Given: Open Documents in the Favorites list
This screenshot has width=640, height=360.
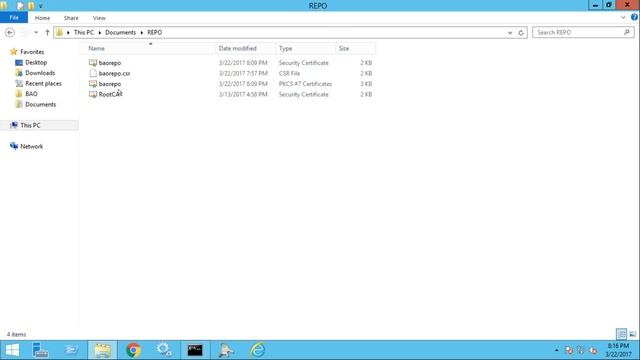Looking at the screenshot, I should [x=40, y=104].
